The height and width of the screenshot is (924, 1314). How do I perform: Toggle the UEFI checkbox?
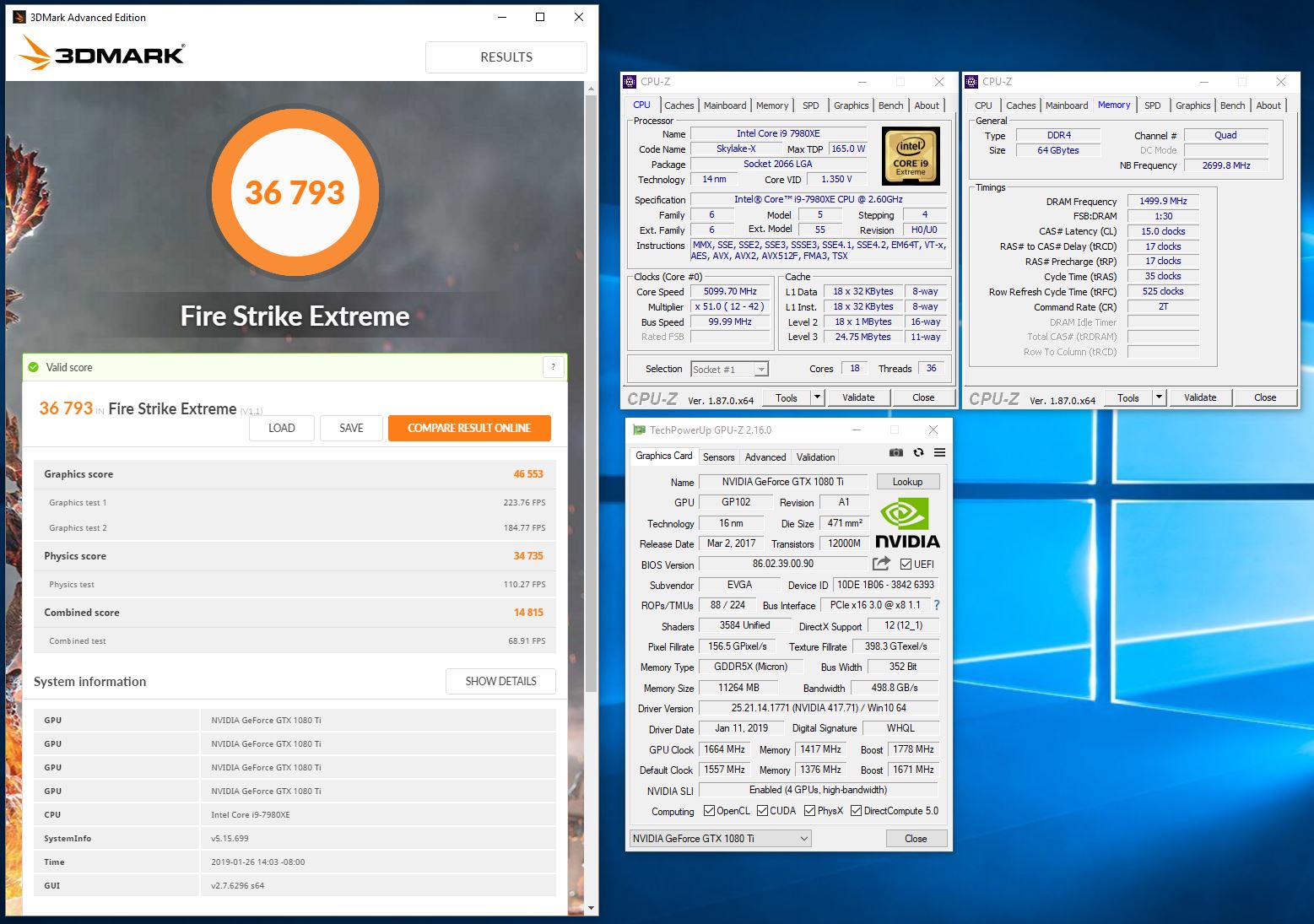click(906, 564)
